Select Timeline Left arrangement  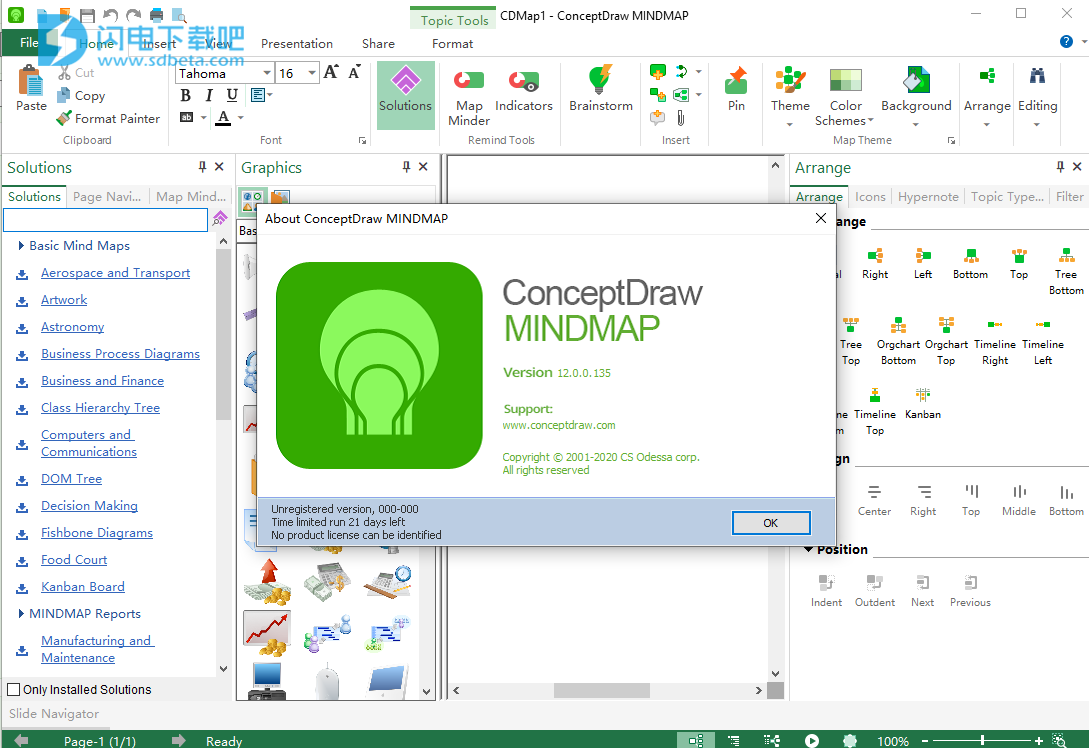click(x=1042, y=342)
